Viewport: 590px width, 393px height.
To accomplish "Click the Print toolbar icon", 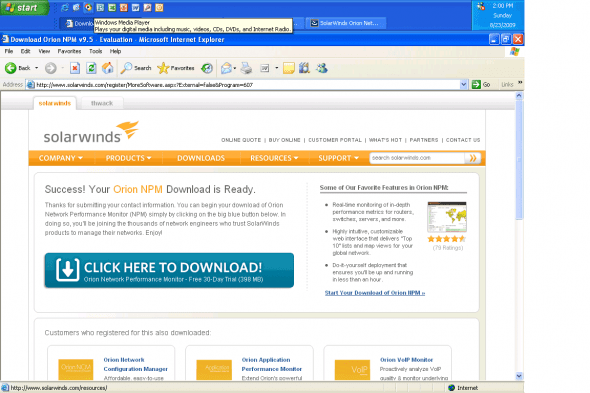I will (246, 68).
